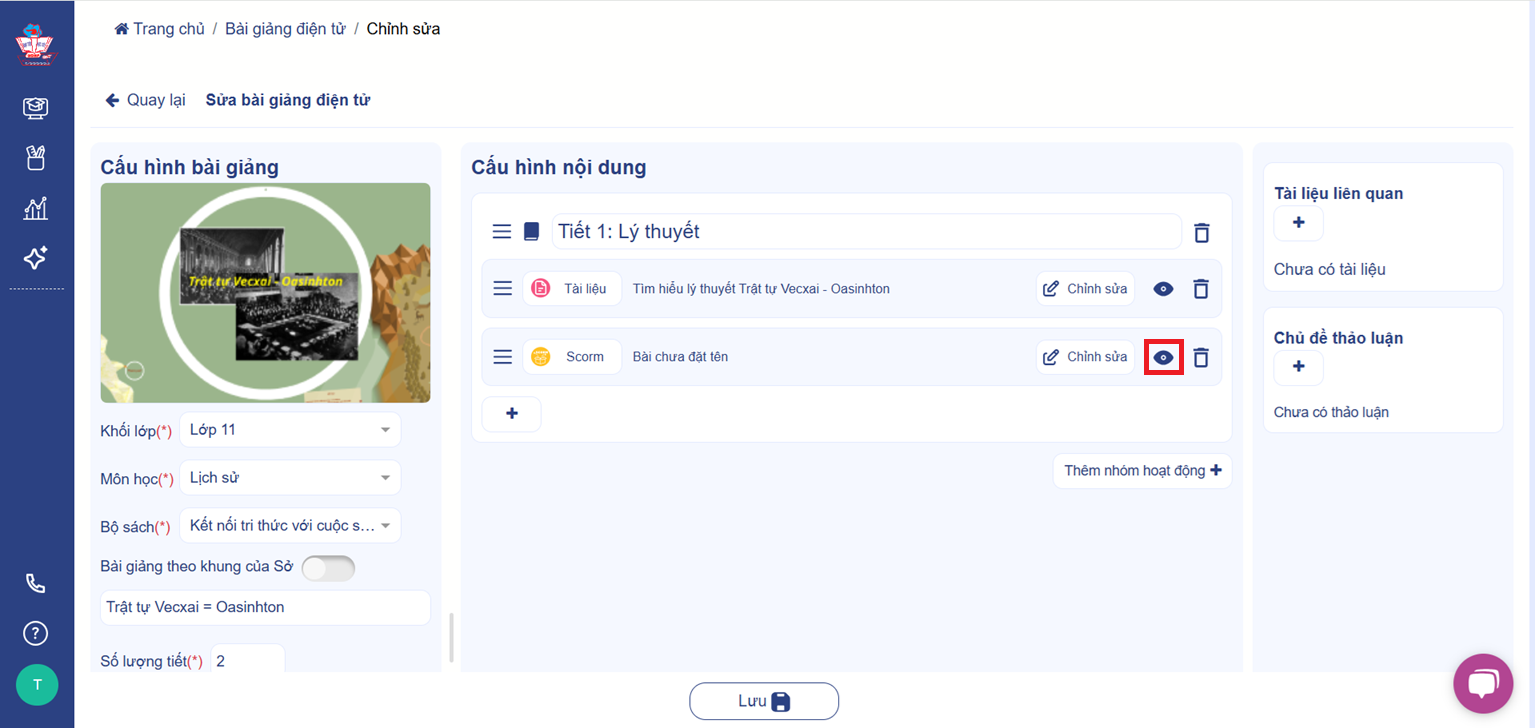Add new activity with plus button
This screenshot has height=728, width=1535.
click(x=512, y=414)
